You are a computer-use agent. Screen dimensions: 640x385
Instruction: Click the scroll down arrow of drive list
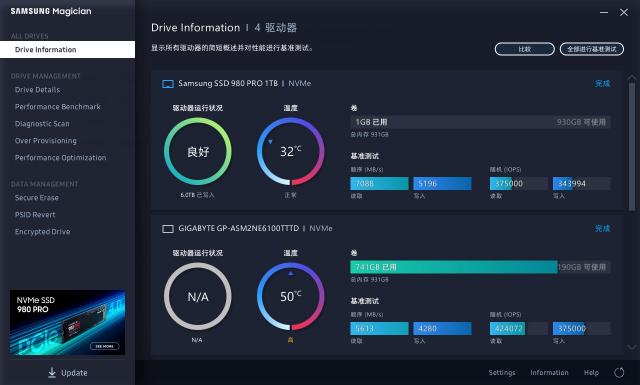tap(632, 347)
